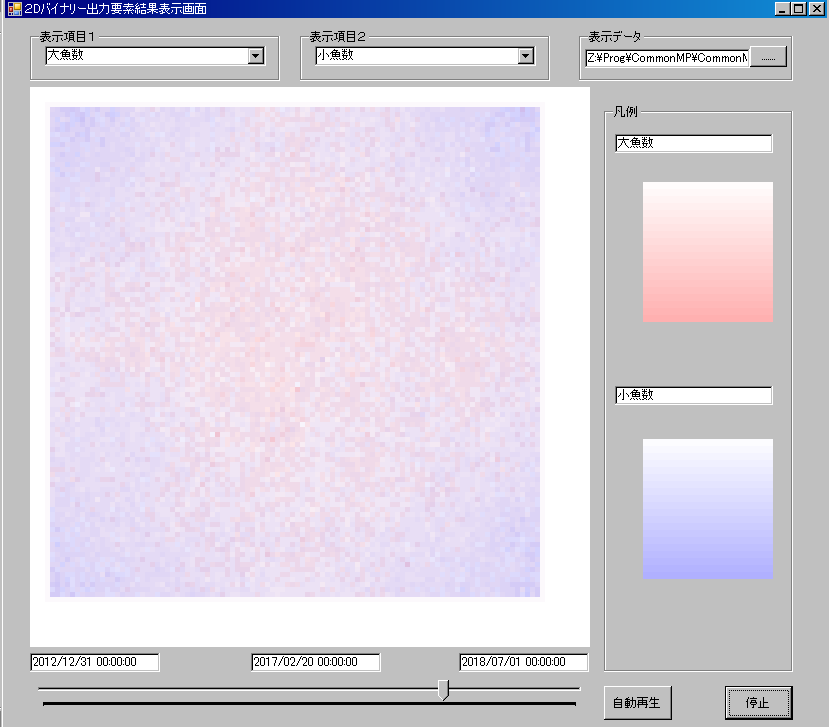Open the 表示項目1 dropdown arrow
The image size is (829, 727).
(256, 56)
